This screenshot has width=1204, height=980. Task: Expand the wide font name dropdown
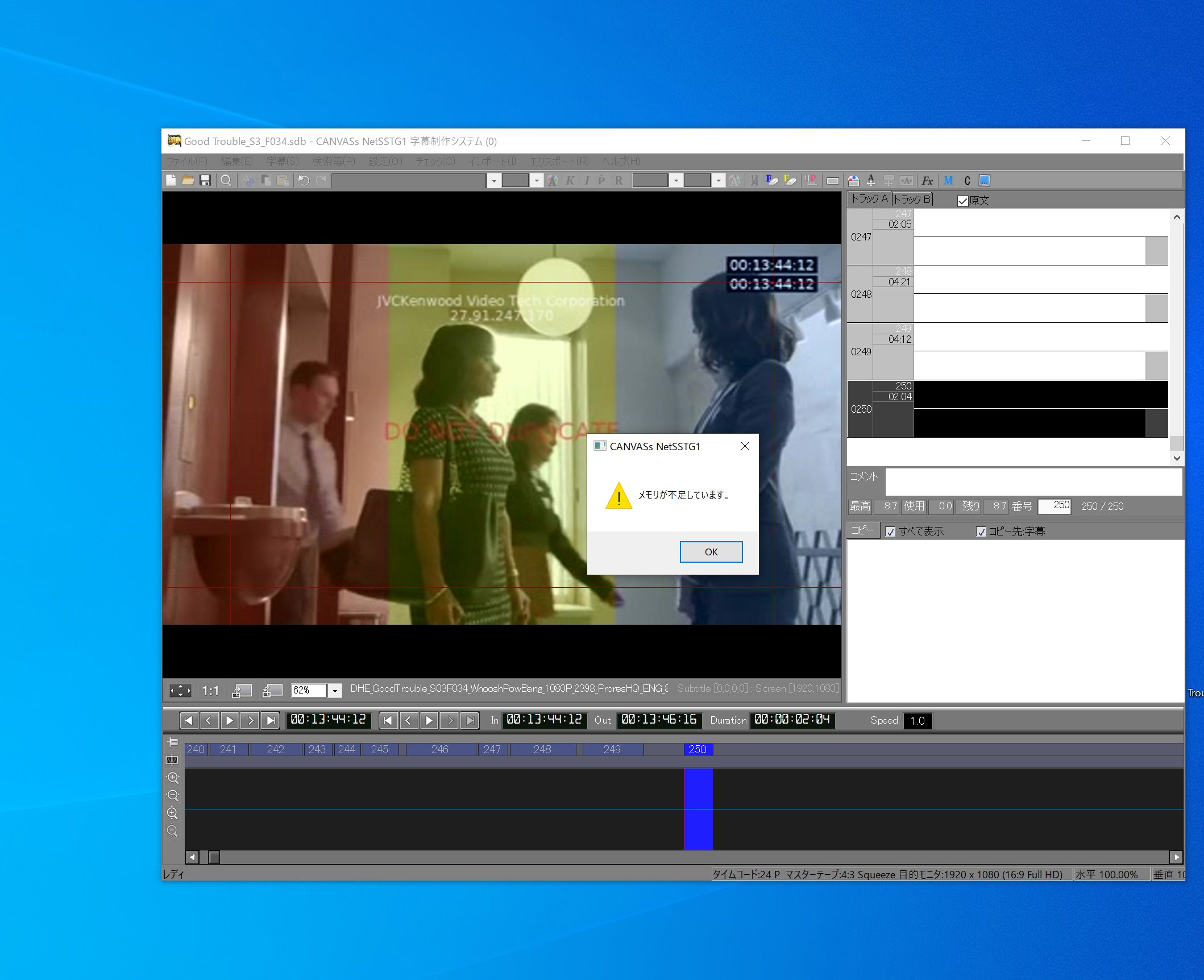click(x=493, y=181)
